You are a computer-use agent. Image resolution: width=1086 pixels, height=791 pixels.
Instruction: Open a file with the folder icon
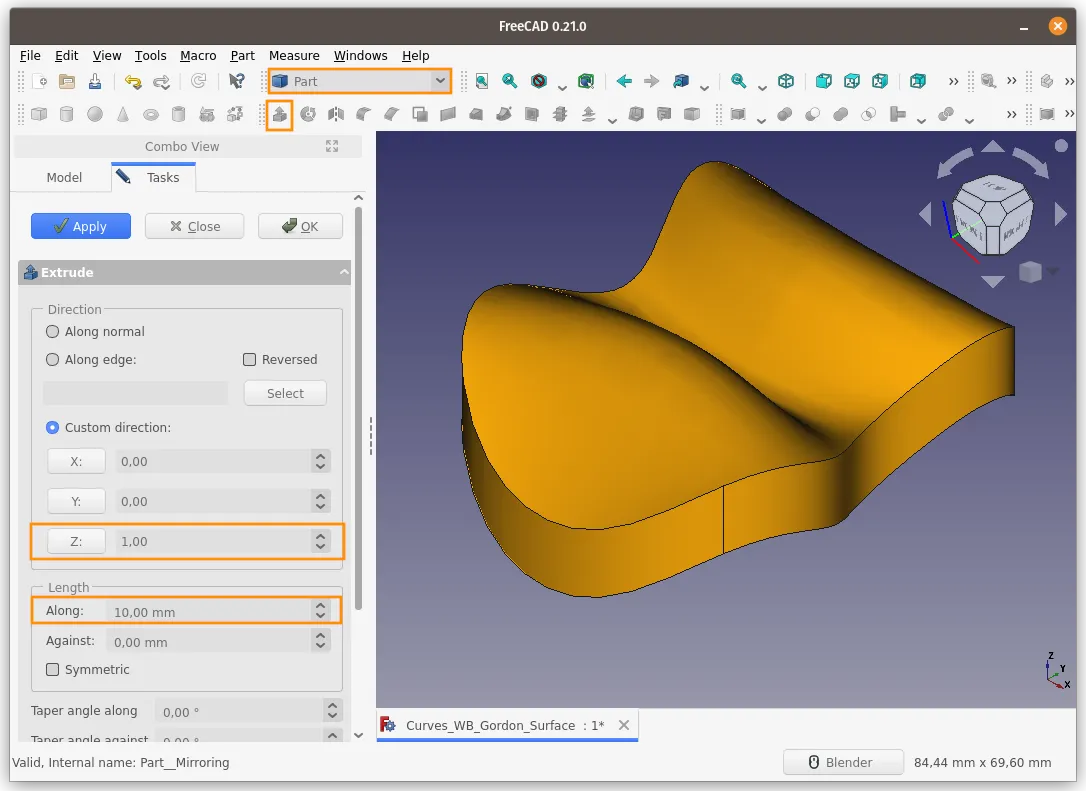(x=67, y=81)
